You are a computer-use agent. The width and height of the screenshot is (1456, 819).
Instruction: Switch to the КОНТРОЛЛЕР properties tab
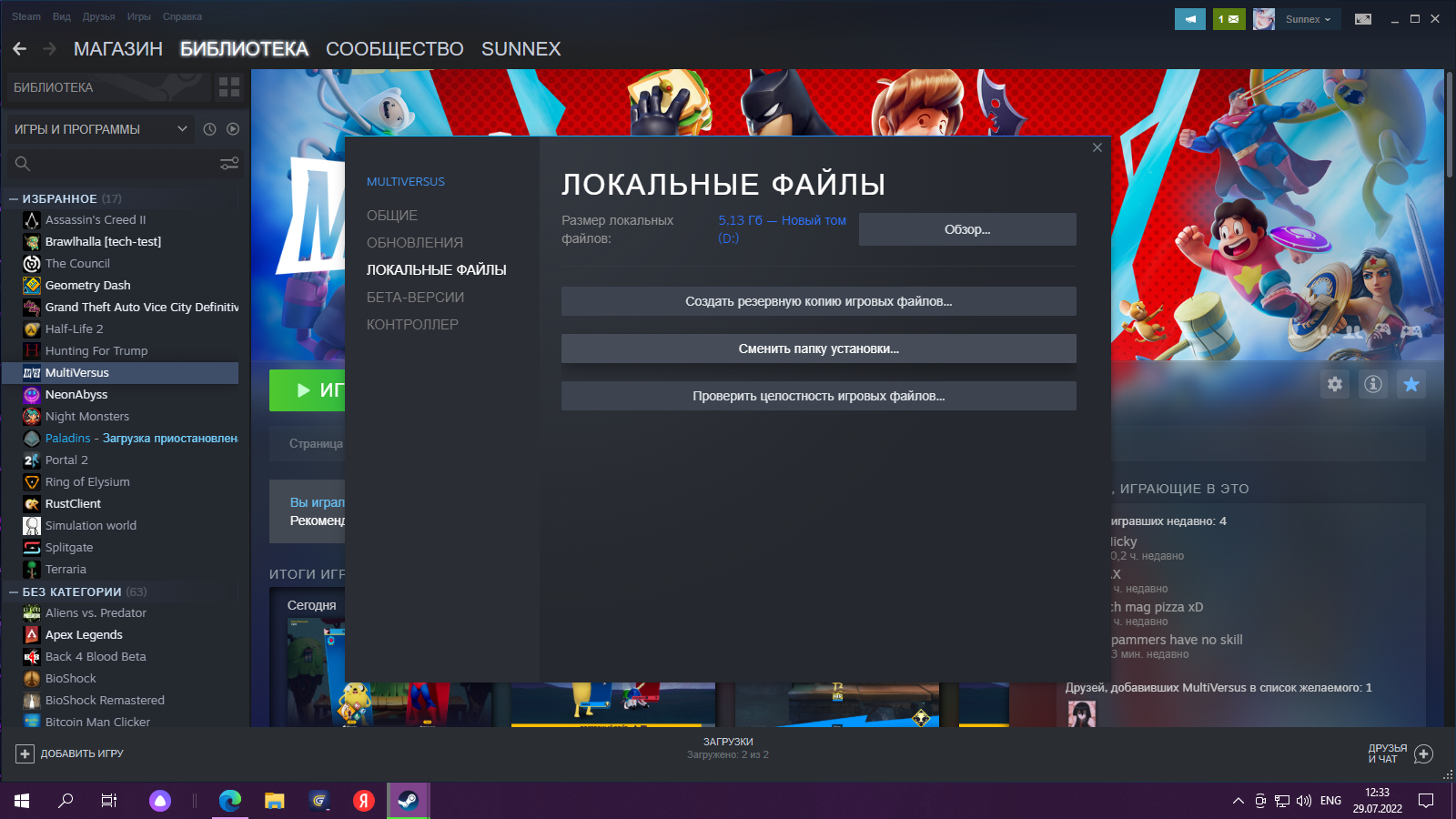[x=412, y=325]
